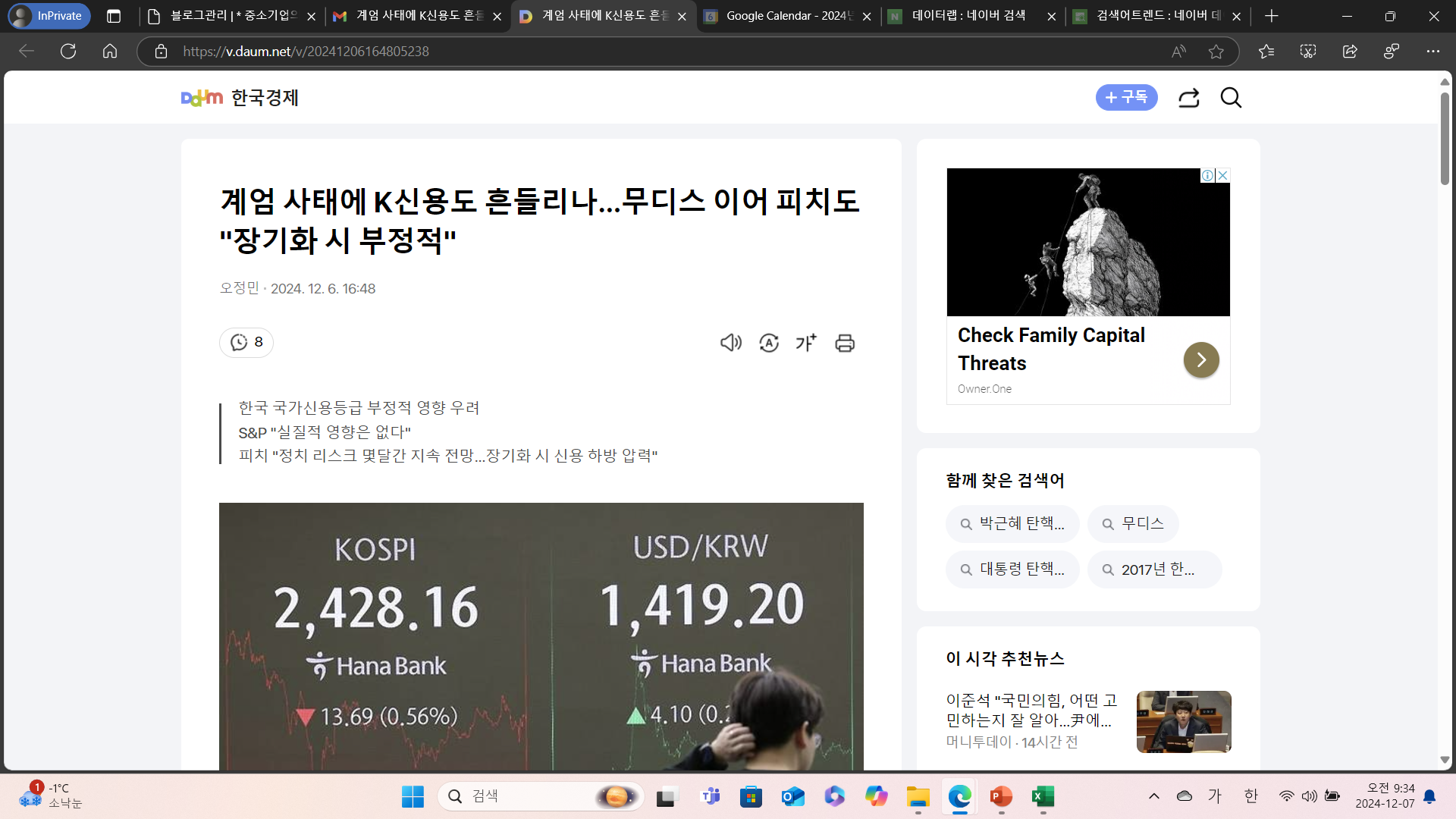Refresh the page with the reload button
The width and height of the screenshot is (1456, 819).
68,52
